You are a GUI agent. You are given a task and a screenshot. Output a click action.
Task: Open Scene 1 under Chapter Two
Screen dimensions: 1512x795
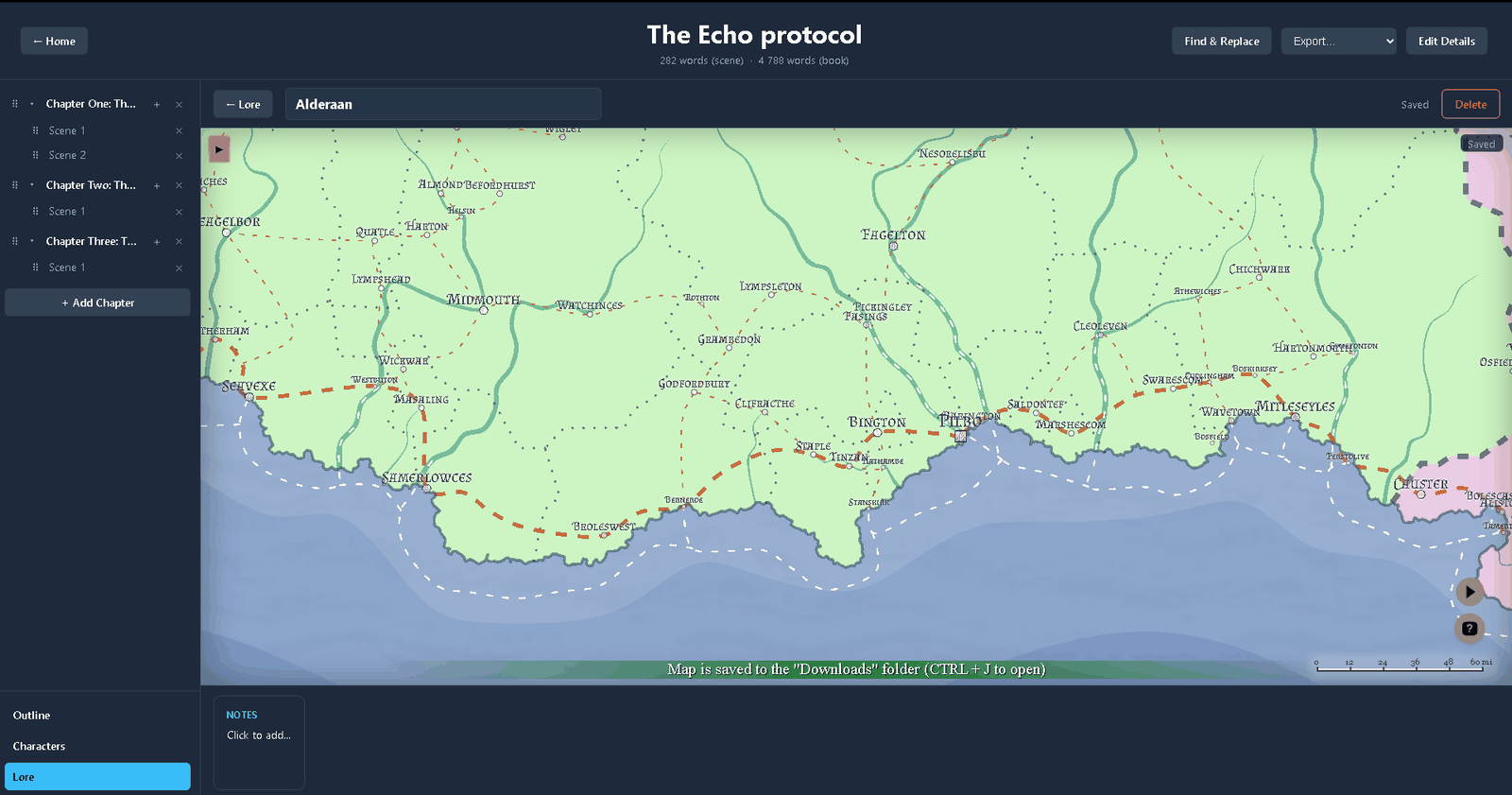click(67, 212)
